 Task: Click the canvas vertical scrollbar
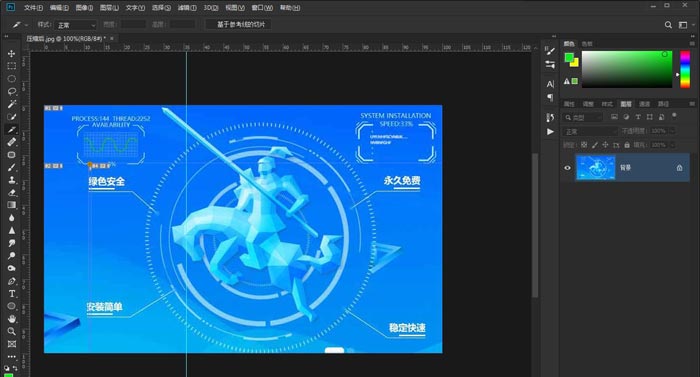click(535, 226)
